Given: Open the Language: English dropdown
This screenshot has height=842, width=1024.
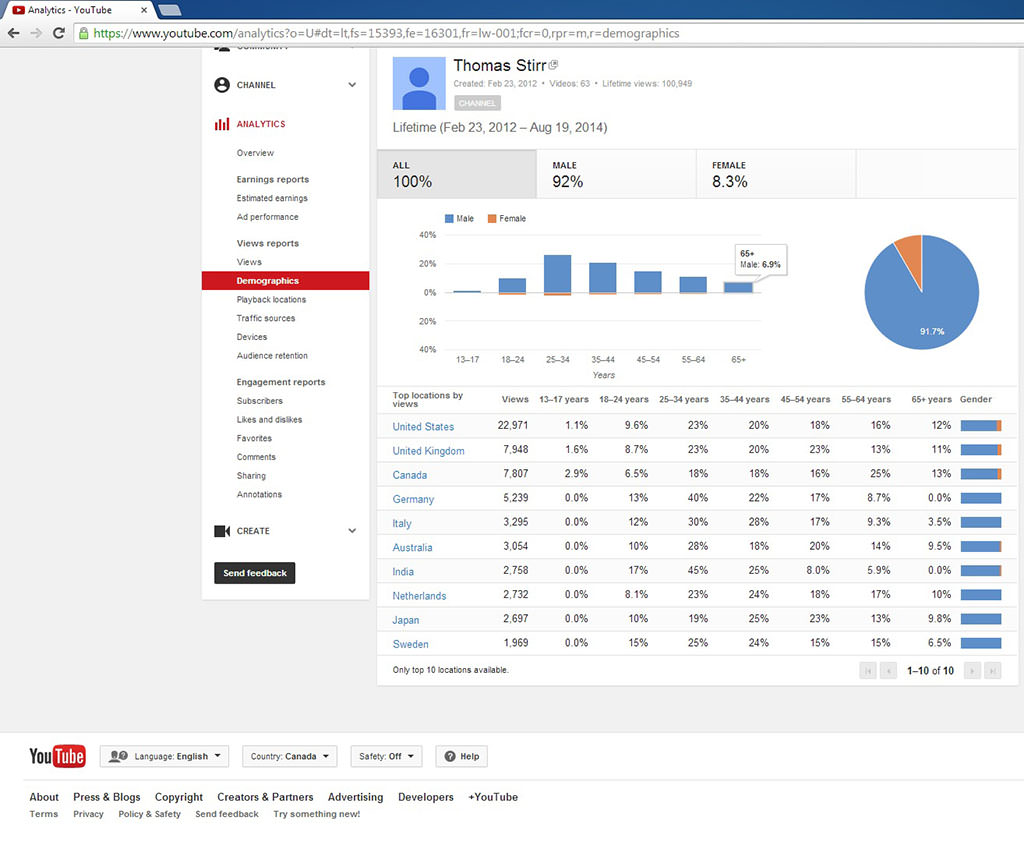Looking at the screenshot, I should pos(165,756).
